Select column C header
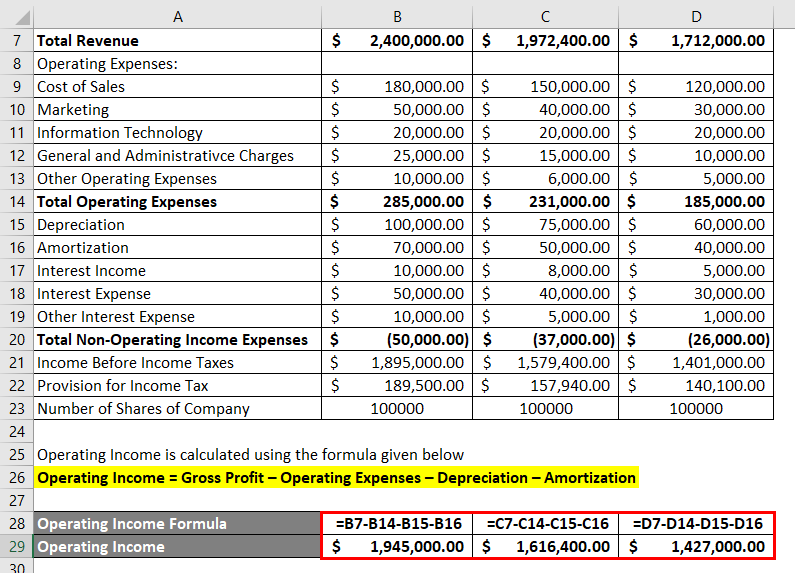This screenshot has height=573, width=795. [546, 17]
